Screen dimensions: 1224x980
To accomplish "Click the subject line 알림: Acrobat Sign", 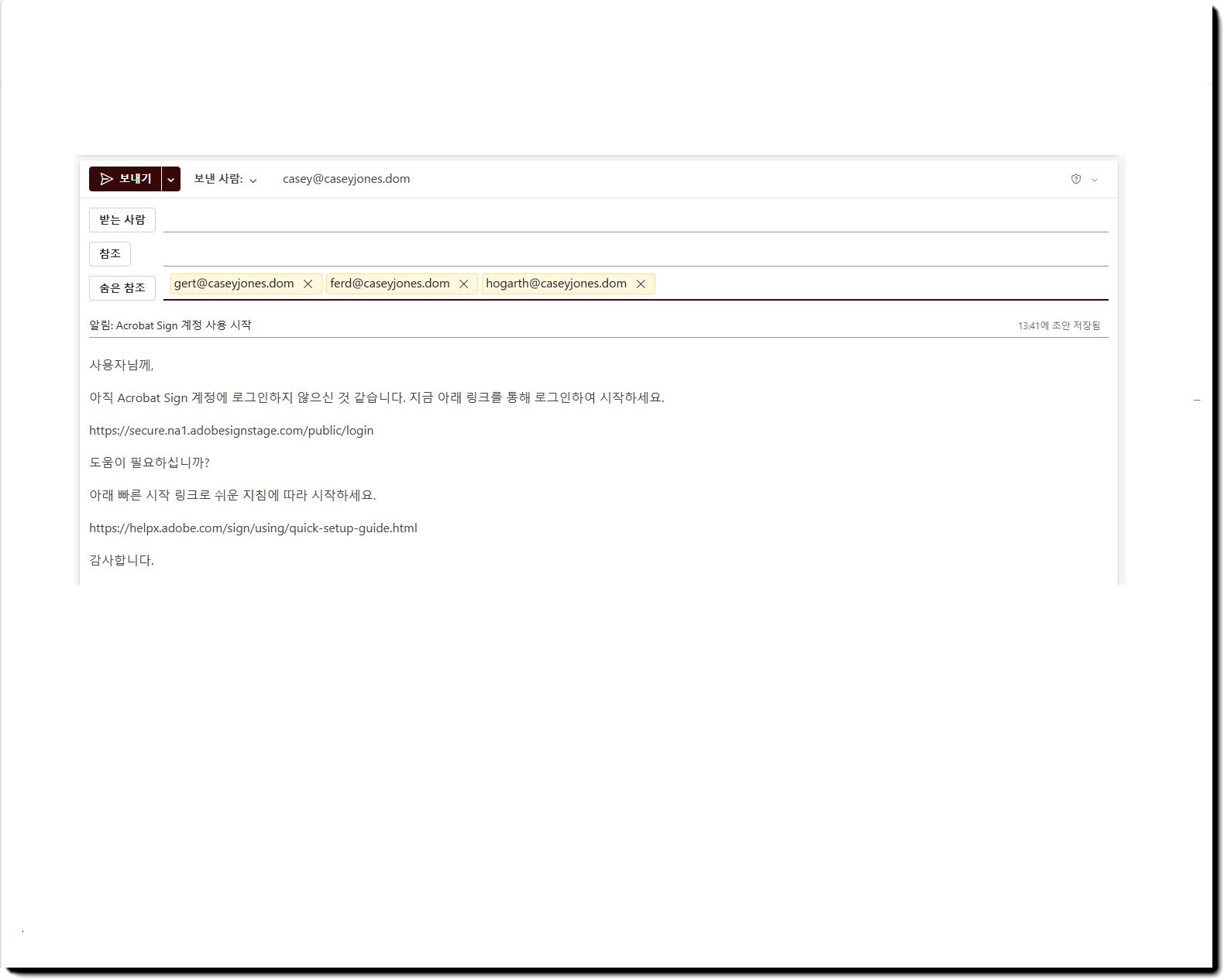I will point(170,325).
